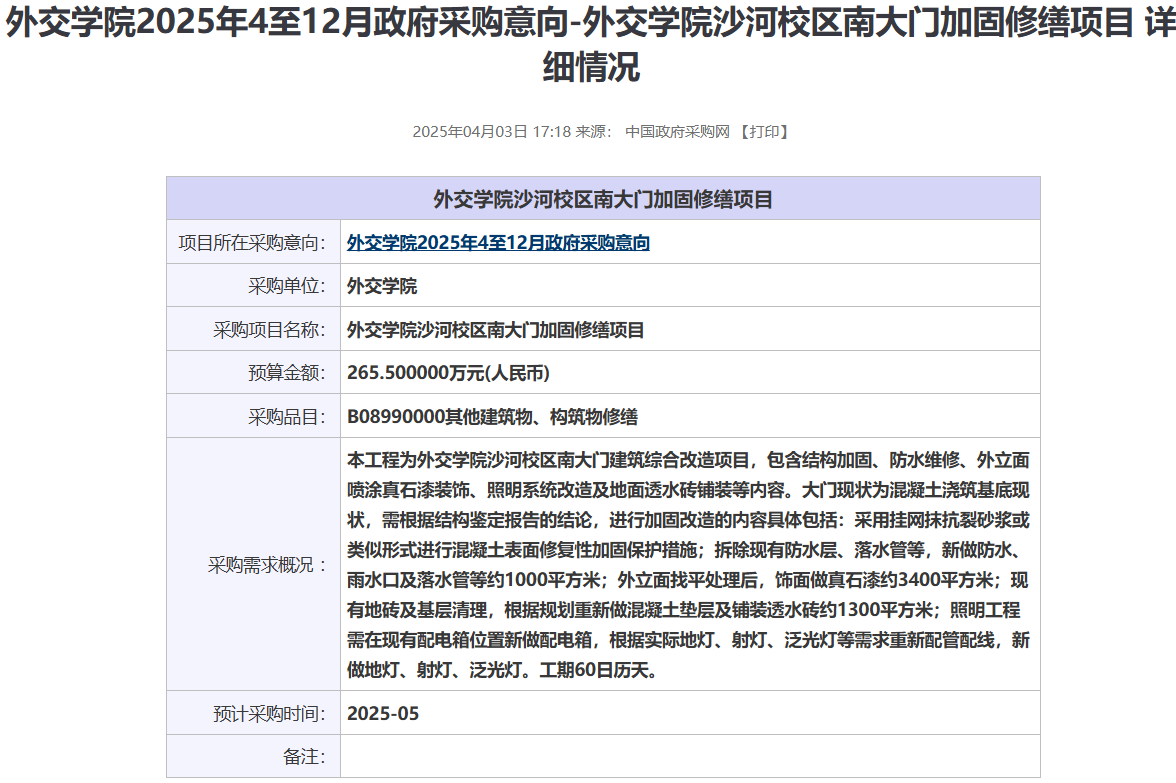
Task: Click the project name value in 采购项目名称 row
Action: [x=495, y=330]
